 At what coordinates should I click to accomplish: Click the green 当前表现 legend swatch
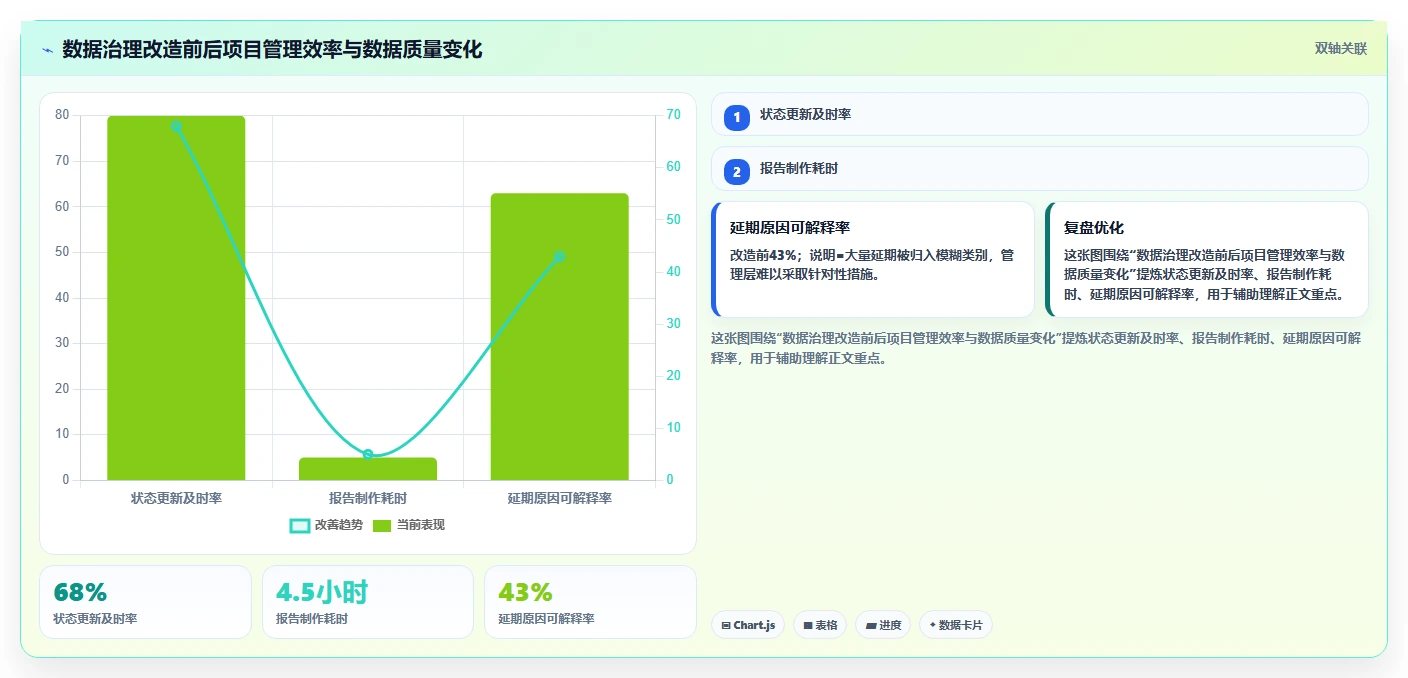pyautogui.click(x=382, y=525)
